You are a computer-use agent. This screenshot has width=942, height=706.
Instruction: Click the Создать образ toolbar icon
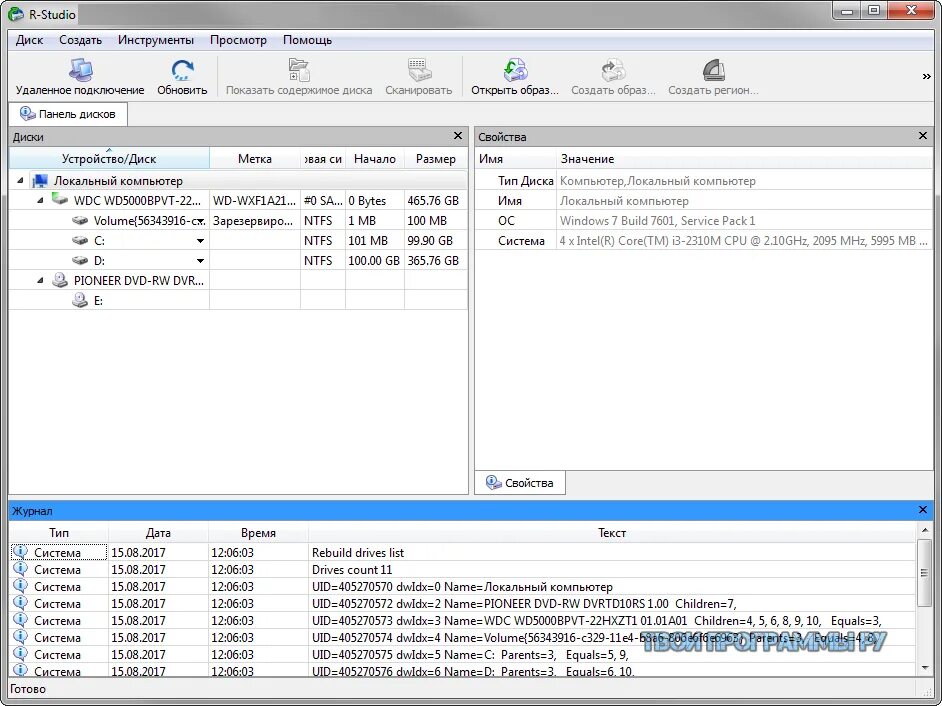click(613, 70)
